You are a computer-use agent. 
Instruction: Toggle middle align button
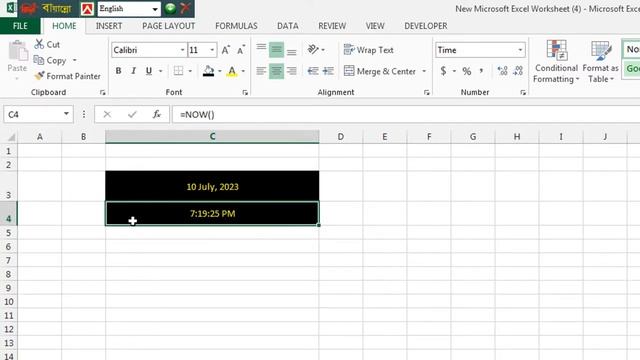click(276, 50)
